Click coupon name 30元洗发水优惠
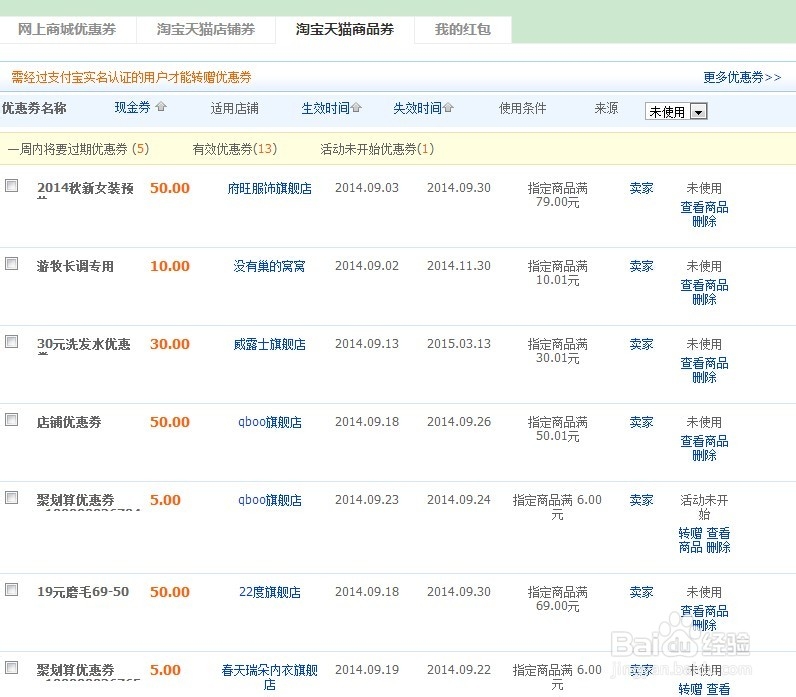796x697 pixels. 84,344
